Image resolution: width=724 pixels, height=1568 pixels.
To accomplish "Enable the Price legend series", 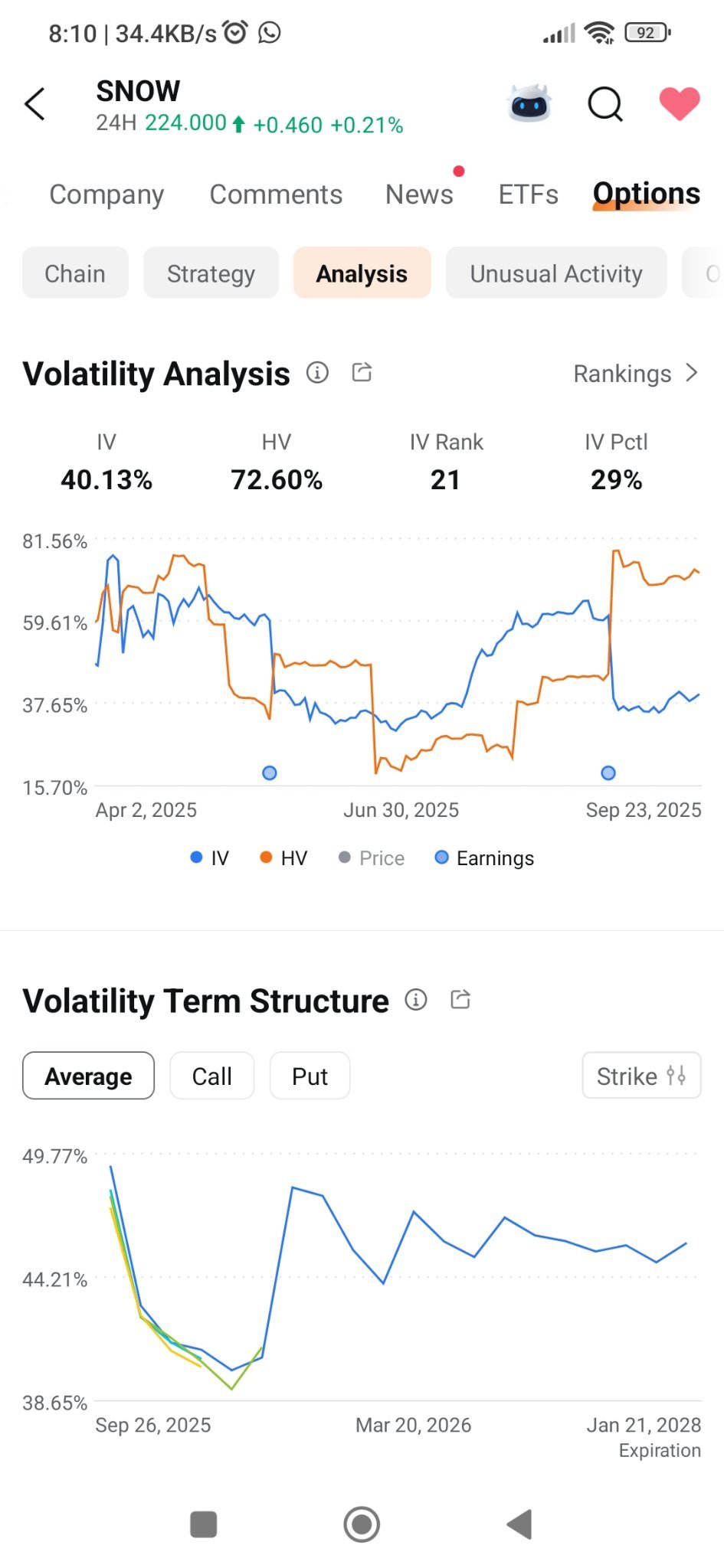I will coord(372,857).
